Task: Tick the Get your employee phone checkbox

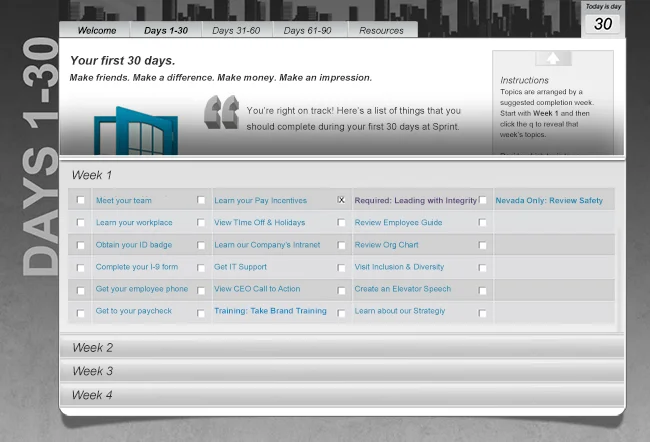Action: [80, 290]
